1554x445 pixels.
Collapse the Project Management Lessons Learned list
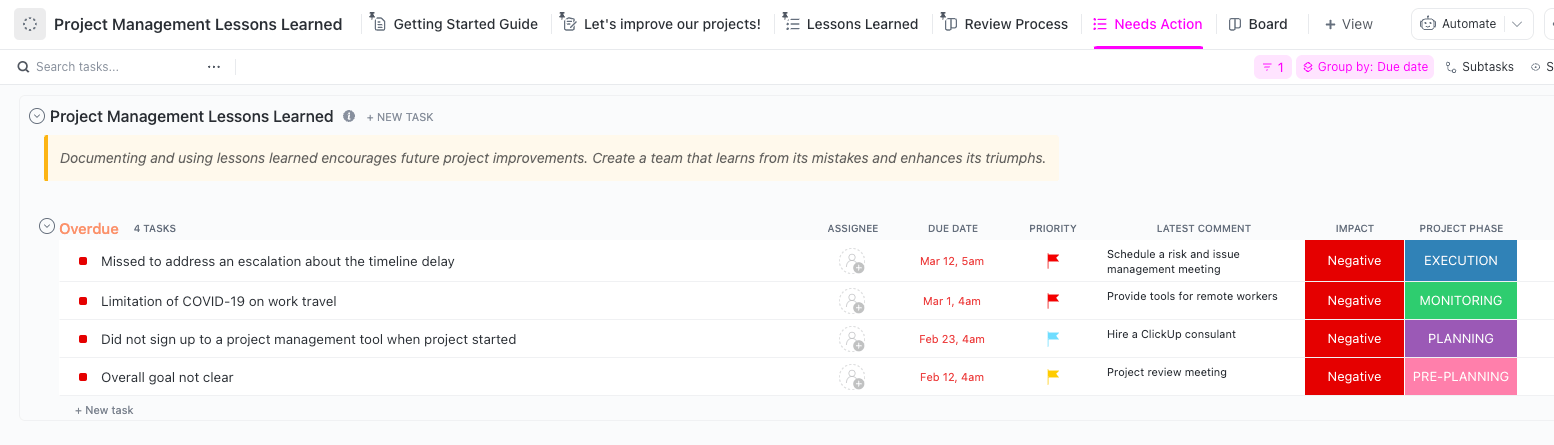click(x=37, y=116)
